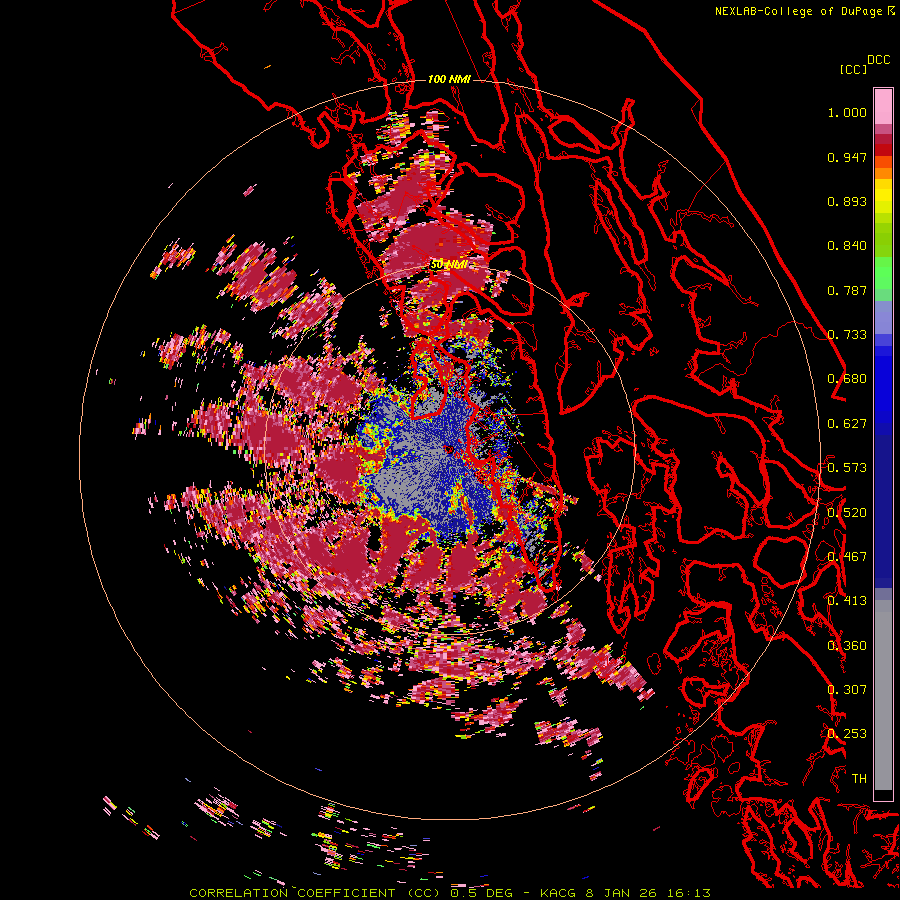Click the 0.893 value on the color scale
The height and width of the screenshot is (900, 900).
(x=847, y=201)
